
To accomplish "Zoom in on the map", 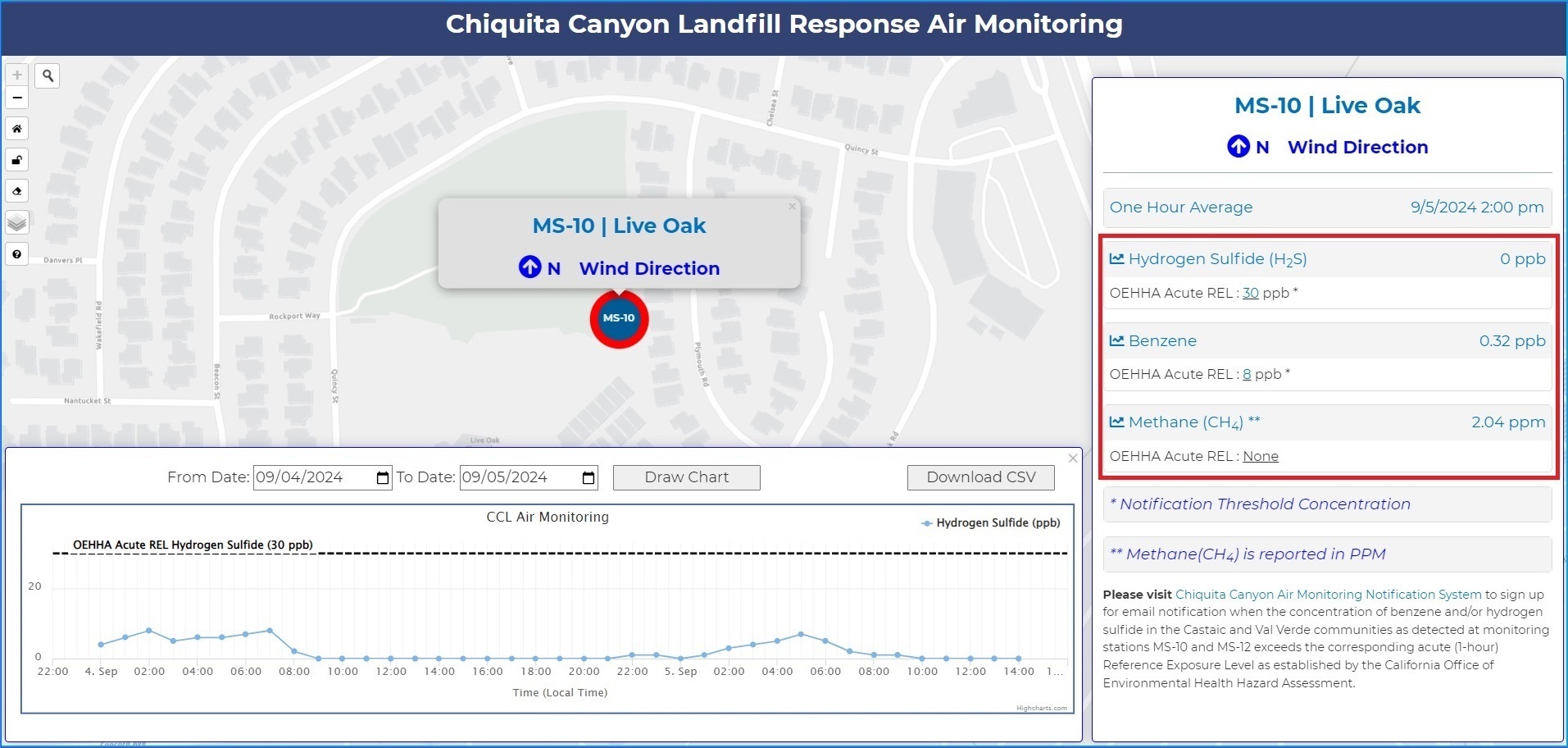I will click(x=17, y=75).
